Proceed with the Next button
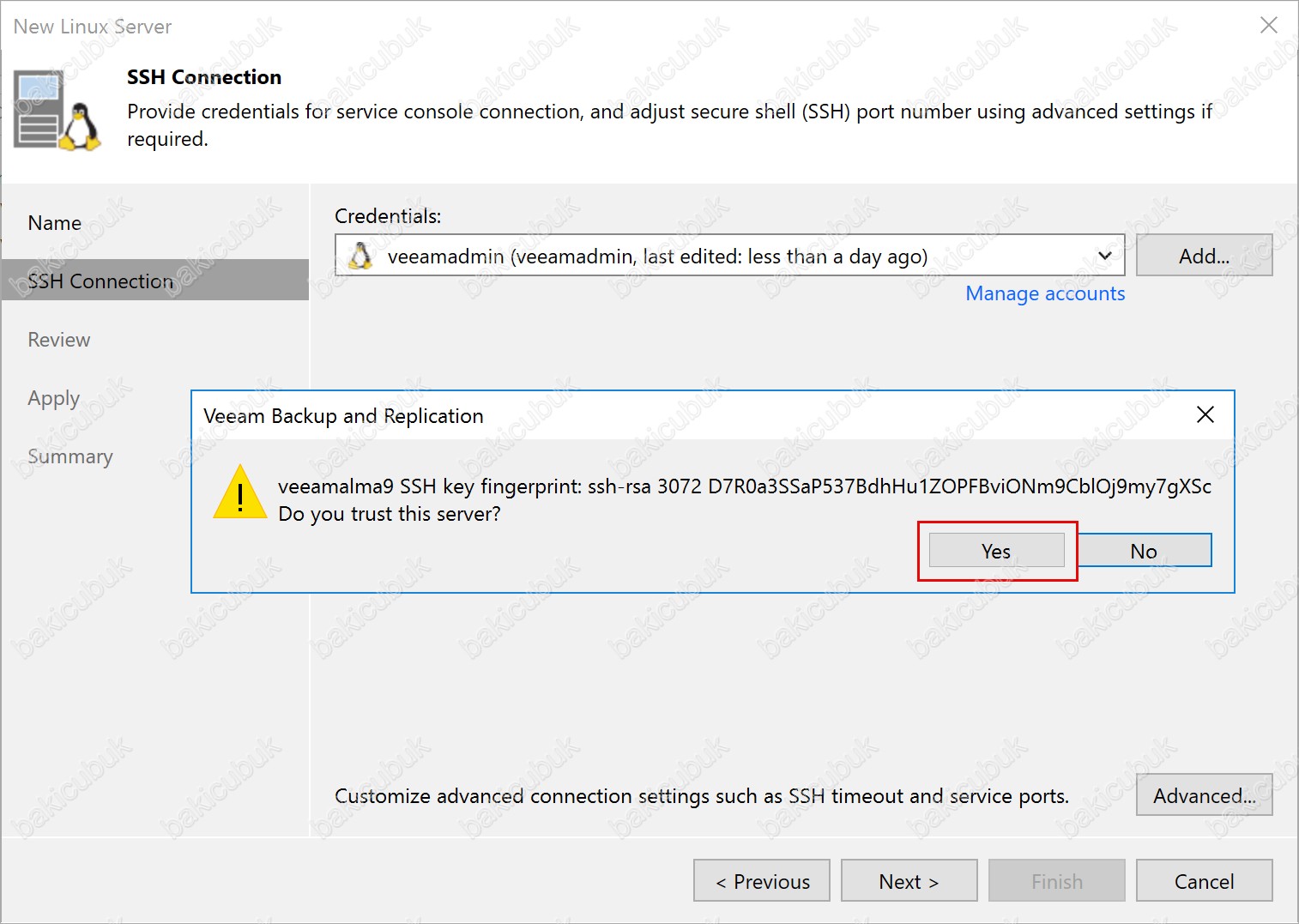The image size is (1299, 924). [x=909, y=881]
